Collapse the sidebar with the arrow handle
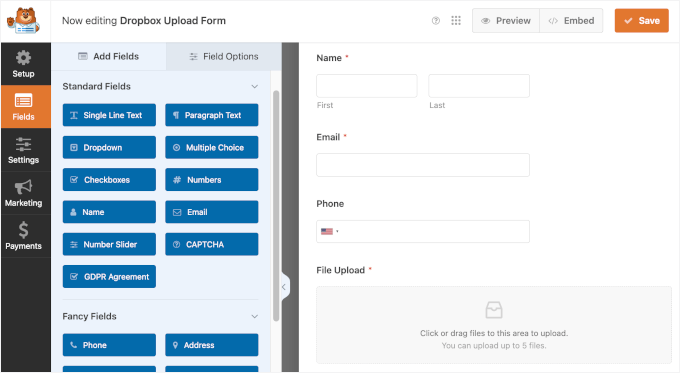This screenshot has height=373, width=680. (x=284, y=287)
